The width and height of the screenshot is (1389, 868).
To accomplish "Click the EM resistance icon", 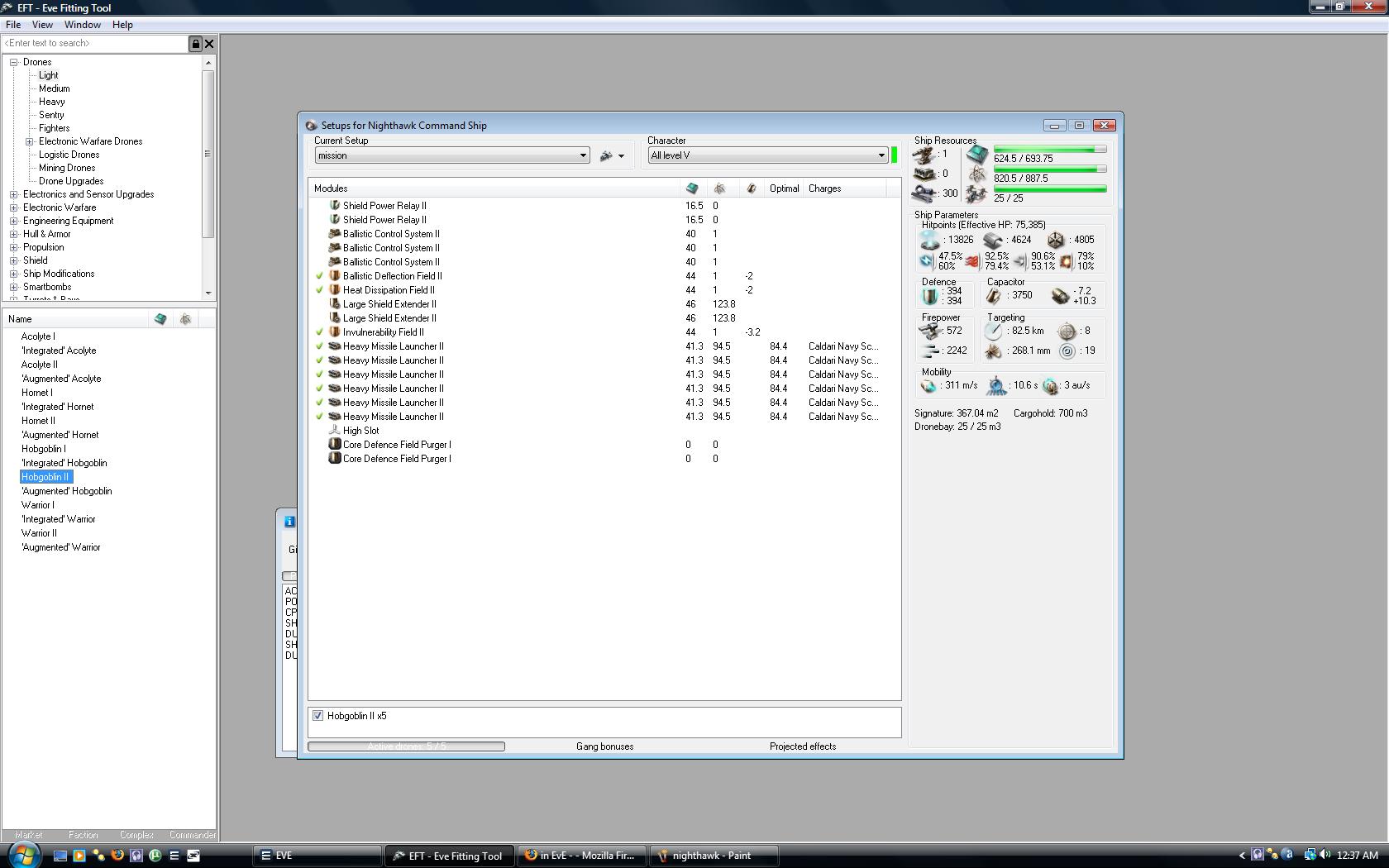I will (x=927, y=261).
